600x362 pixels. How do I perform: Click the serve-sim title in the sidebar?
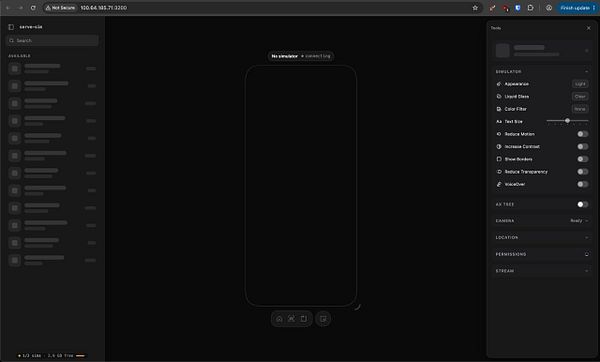31,27
